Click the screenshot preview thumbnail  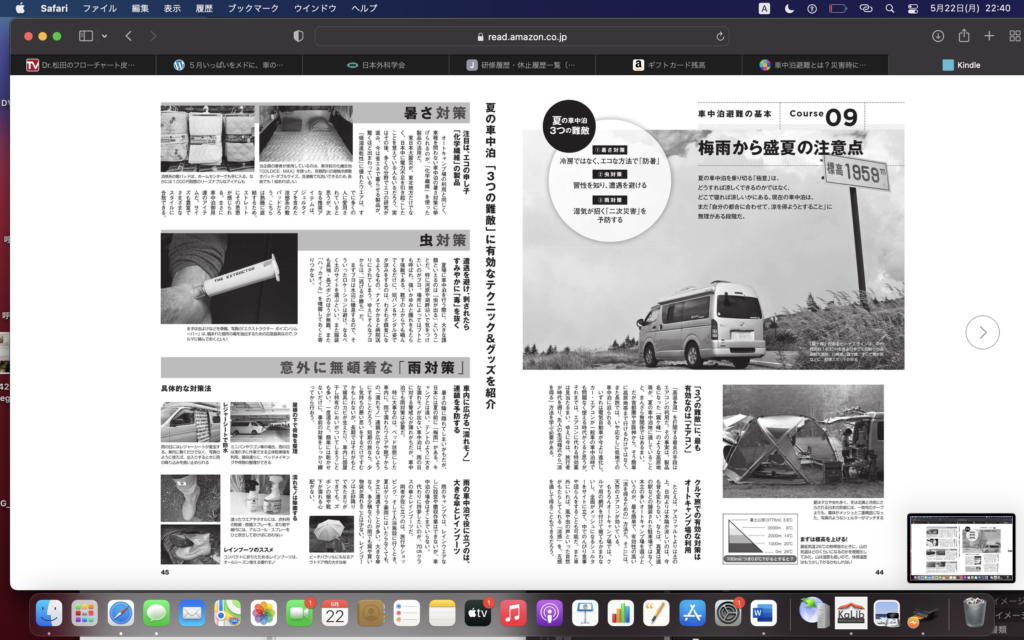point(960,548)
